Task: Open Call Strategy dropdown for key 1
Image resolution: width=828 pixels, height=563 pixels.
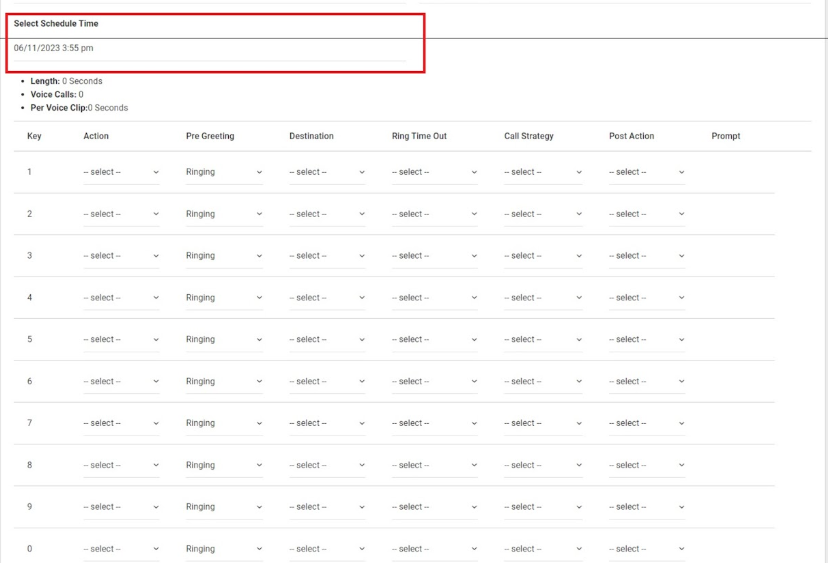Action: (543, 172)
